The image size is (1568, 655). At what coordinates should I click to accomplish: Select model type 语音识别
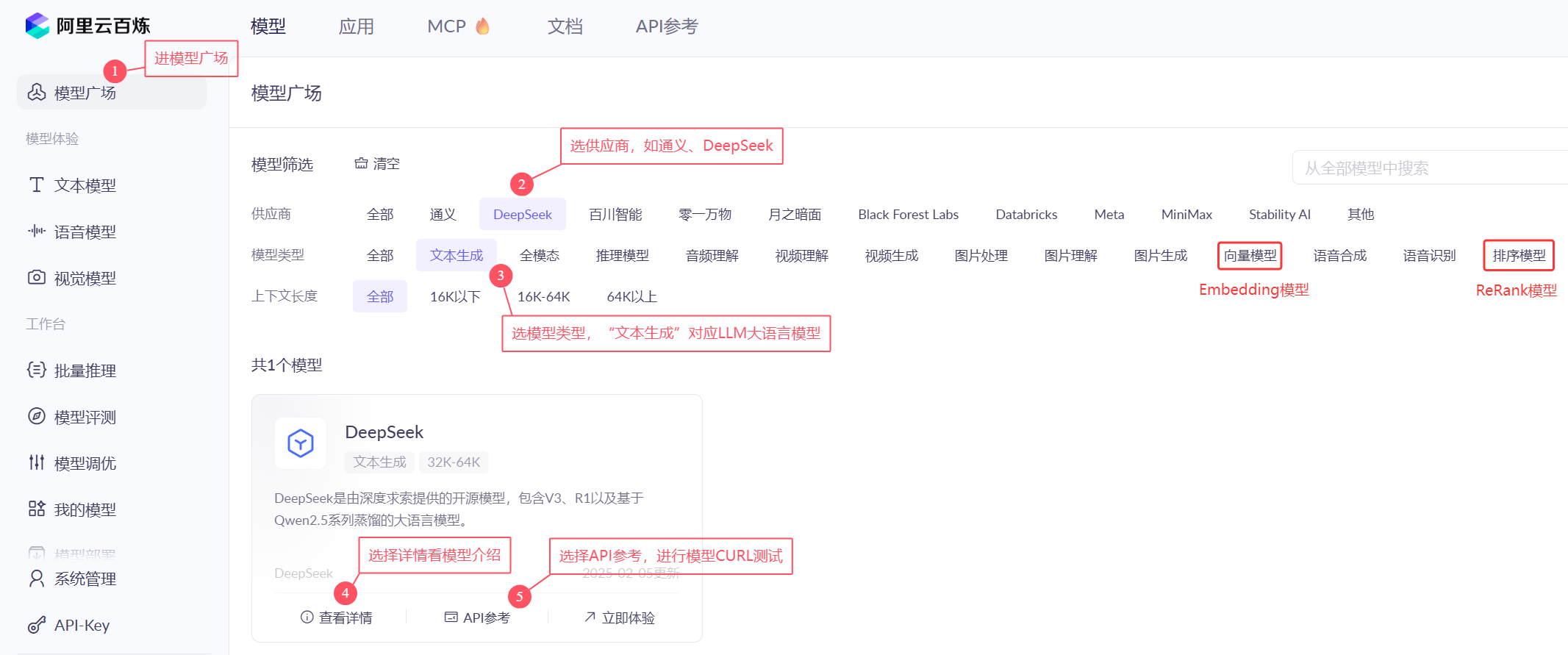coord(1430,255)
